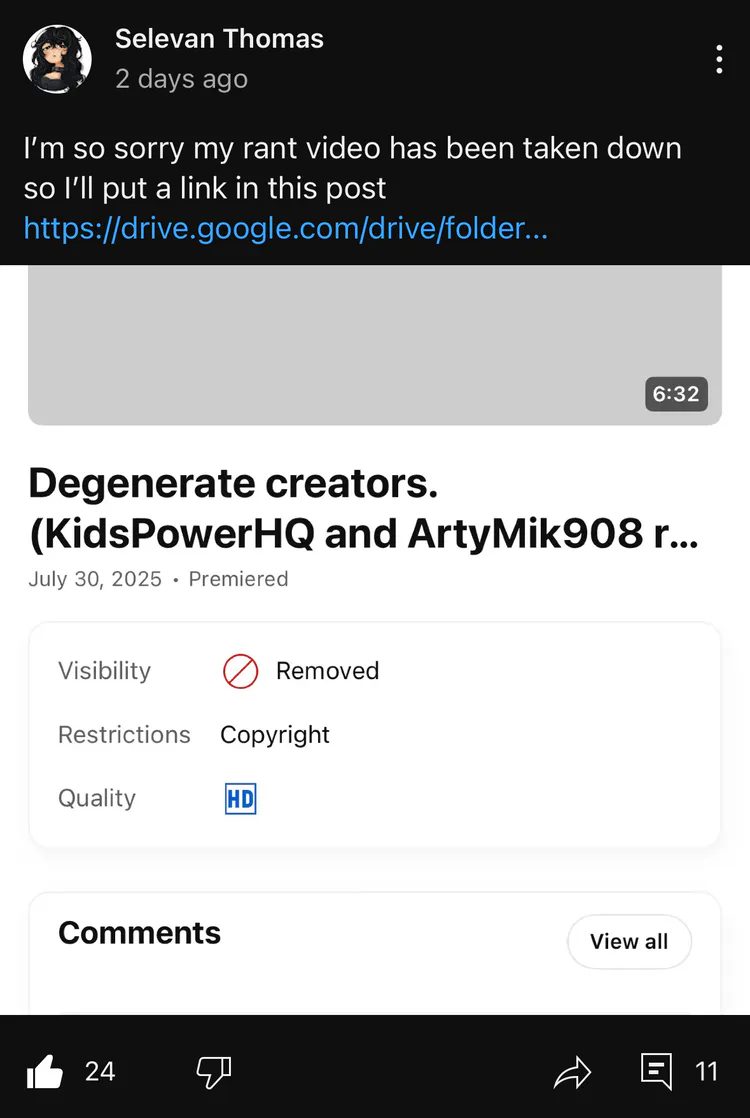Viewport: 750px width, 1118px height.
Task: Open post comments via comment icon
Action: [656, 1072]
